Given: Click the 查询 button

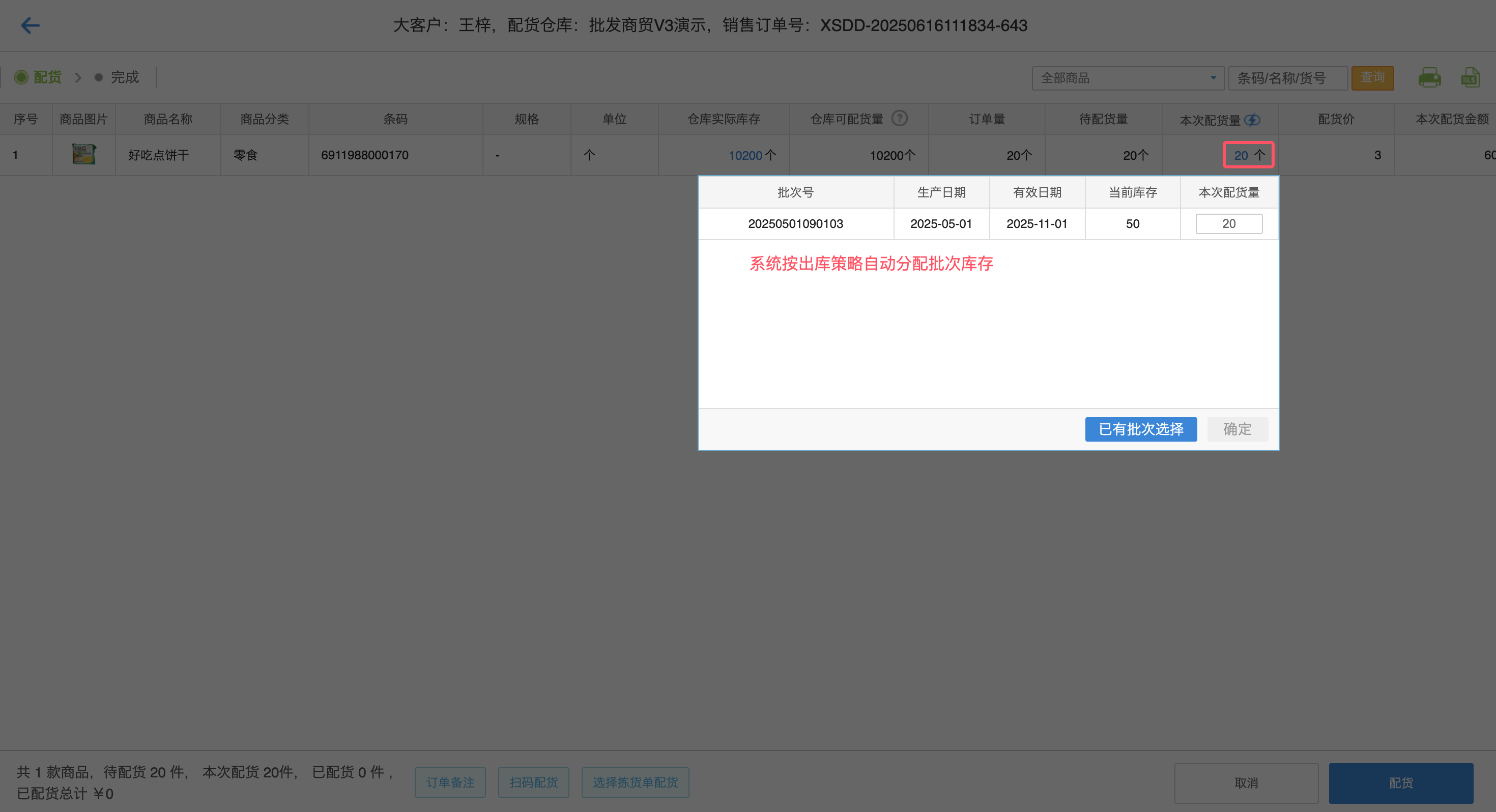Looking at the screenshot, I should pos(1372,78).
